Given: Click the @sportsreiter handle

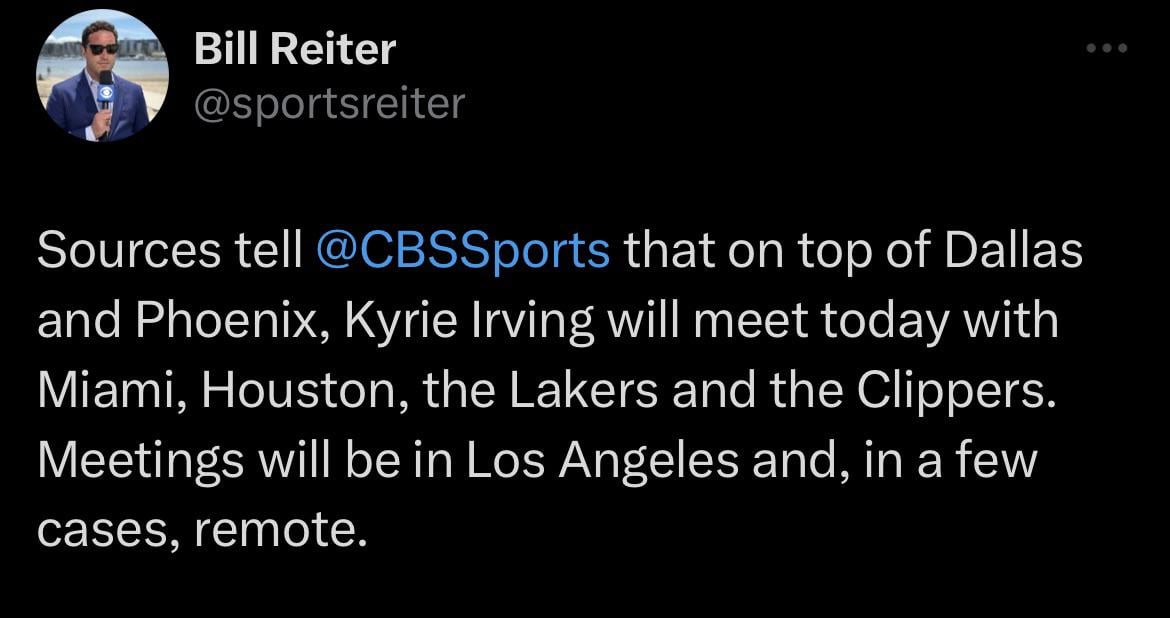Looking at the screenshot, I should coord(329,102).
